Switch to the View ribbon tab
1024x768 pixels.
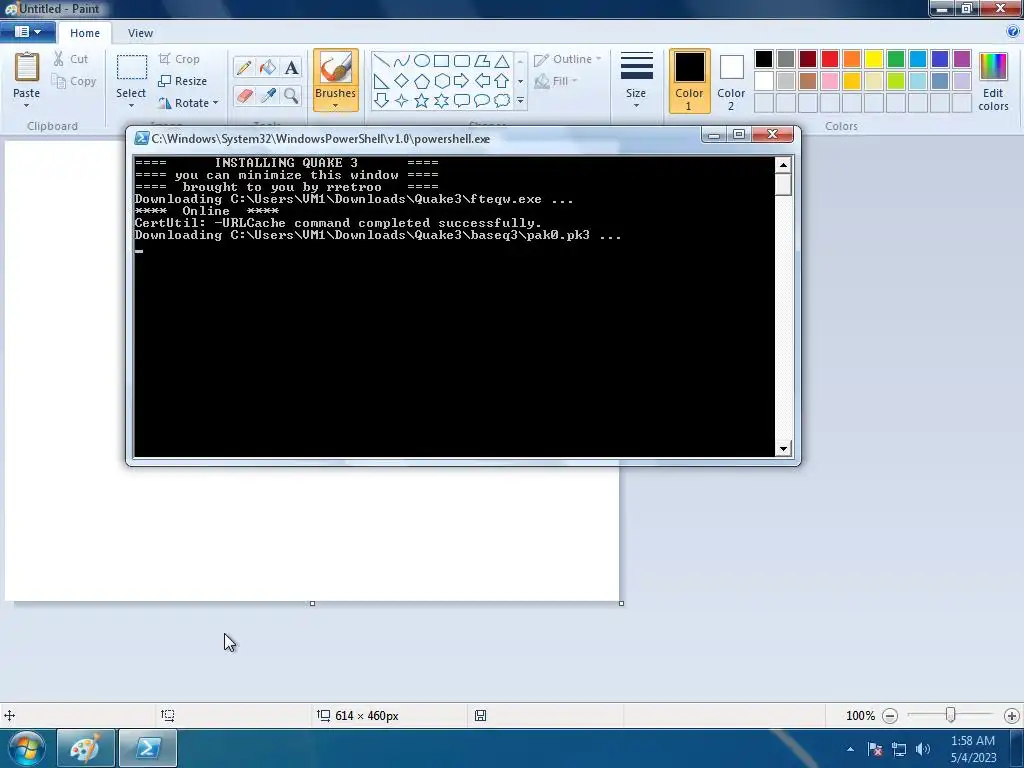140,33
